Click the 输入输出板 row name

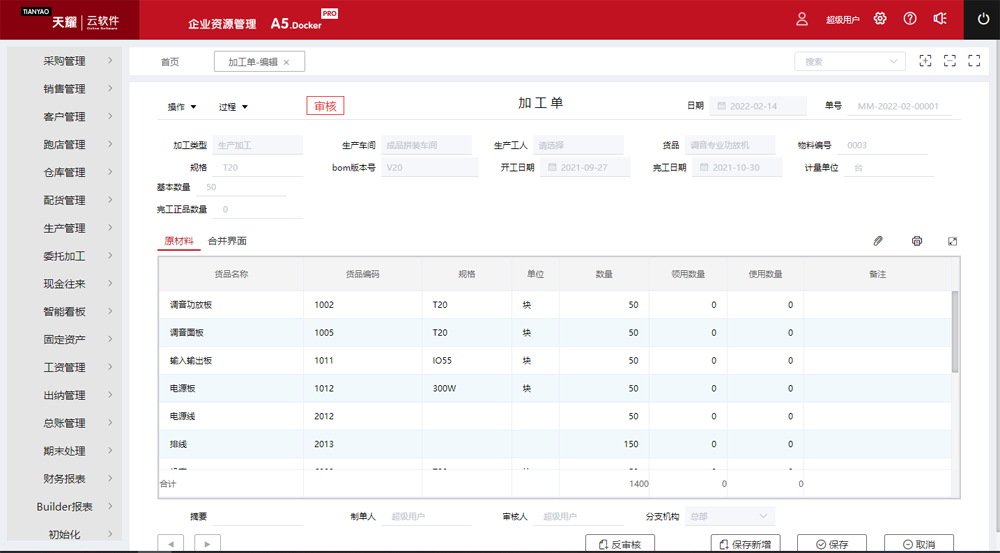pos(191,360)
